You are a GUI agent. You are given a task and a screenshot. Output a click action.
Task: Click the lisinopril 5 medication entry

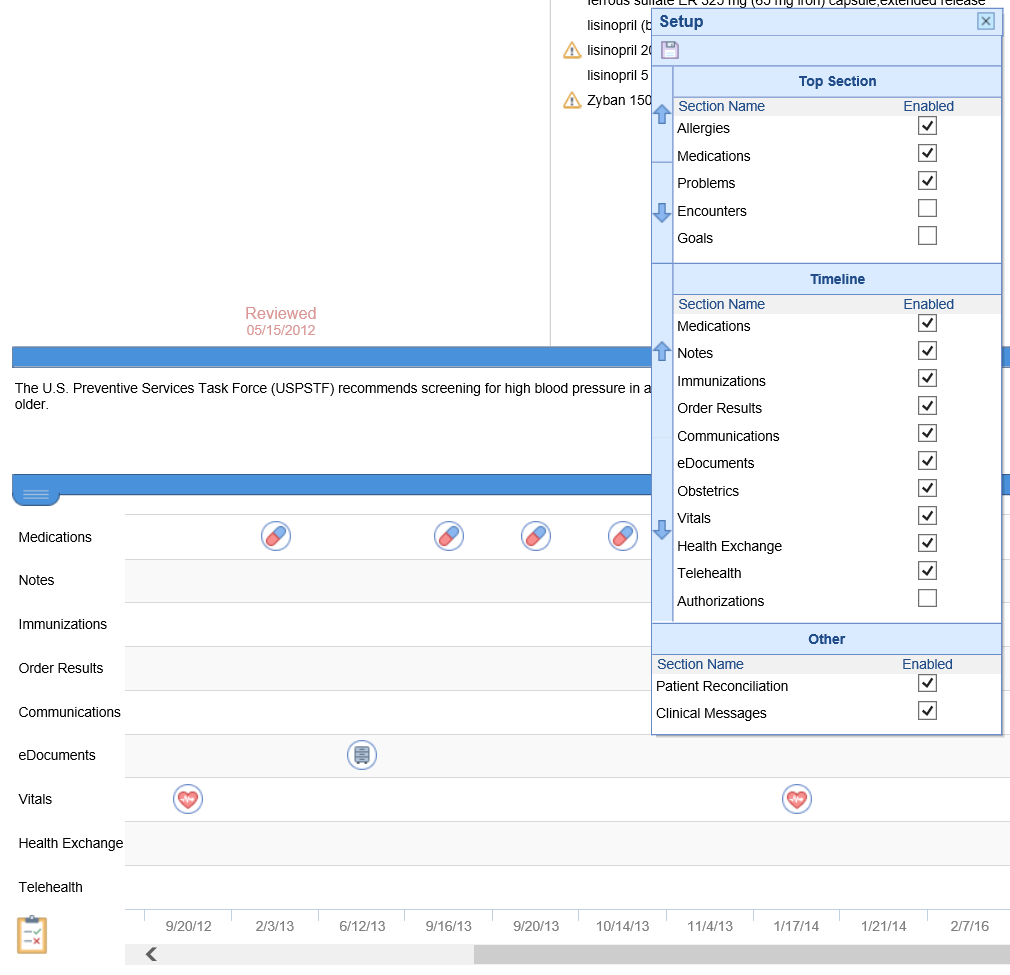[617, 75]
